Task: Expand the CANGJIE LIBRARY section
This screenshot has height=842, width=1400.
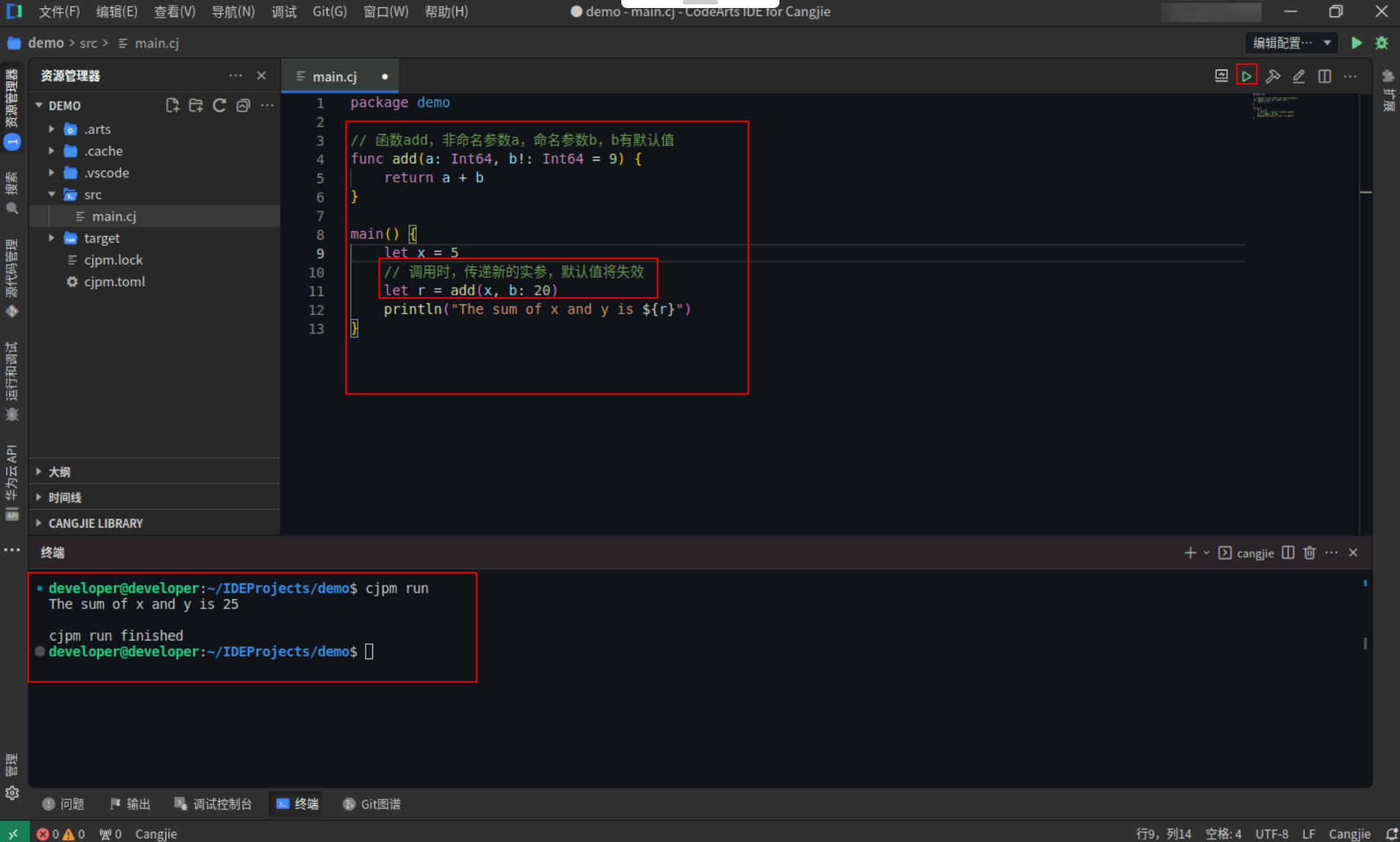Action: click(154, 523)
